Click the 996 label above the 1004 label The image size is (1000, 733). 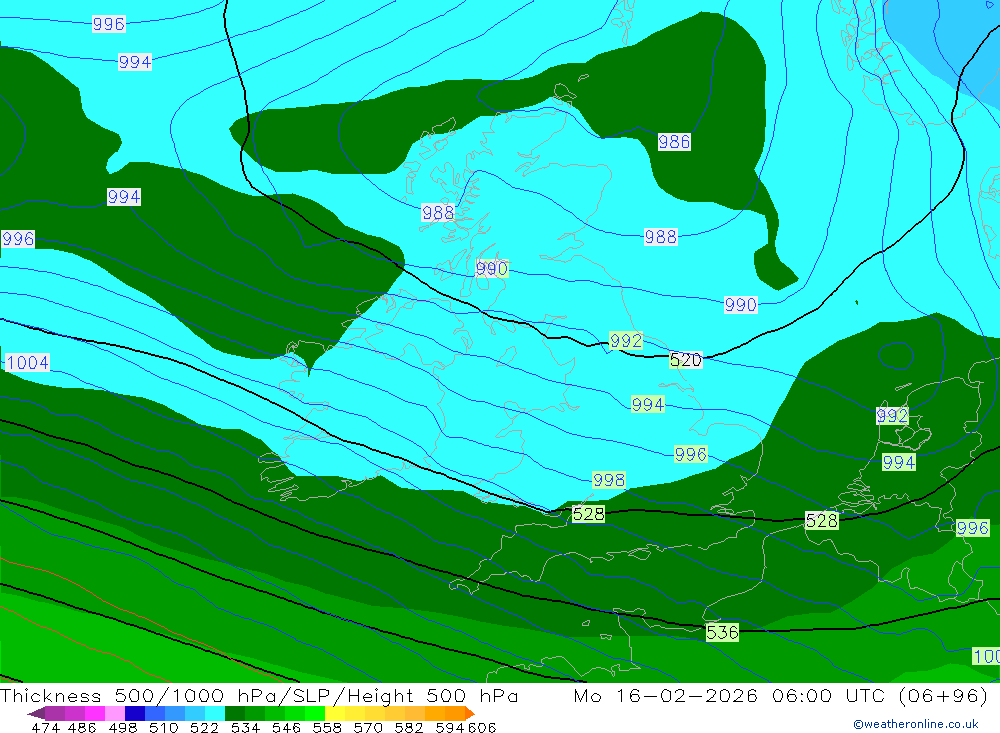(x=18, y=239)
